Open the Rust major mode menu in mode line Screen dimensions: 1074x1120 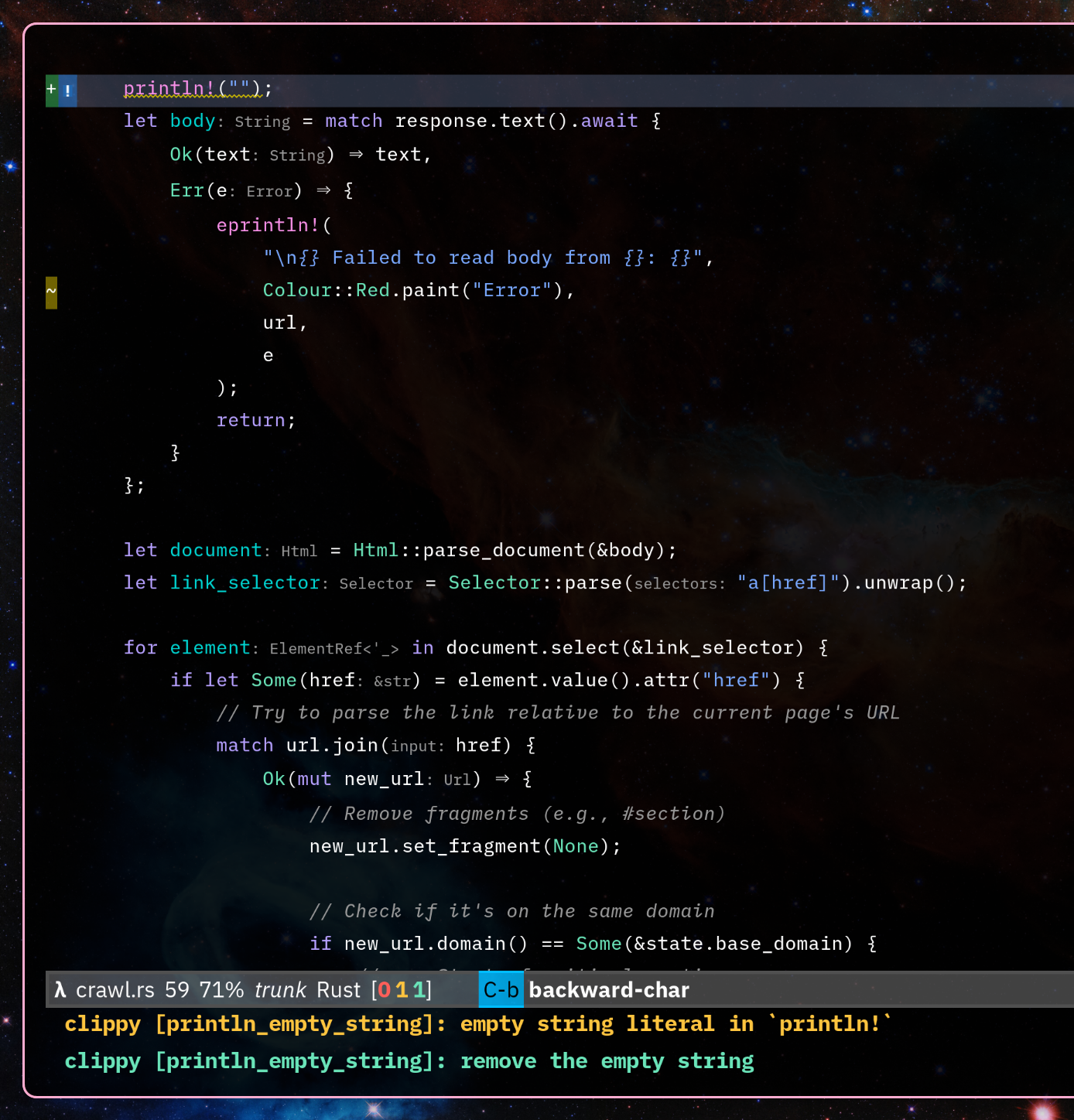(x=339, y=990)
